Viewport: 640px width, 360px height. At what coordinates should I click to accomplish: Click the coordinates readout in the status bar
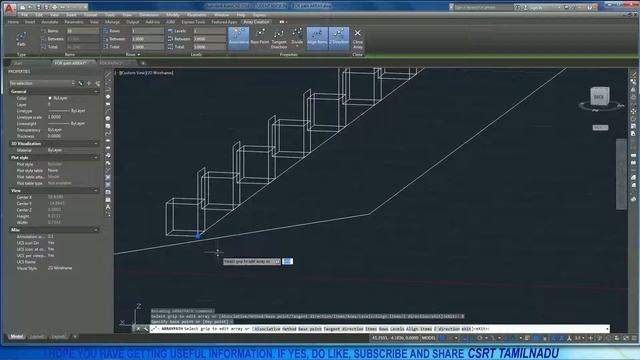click(x=395, y=338)
